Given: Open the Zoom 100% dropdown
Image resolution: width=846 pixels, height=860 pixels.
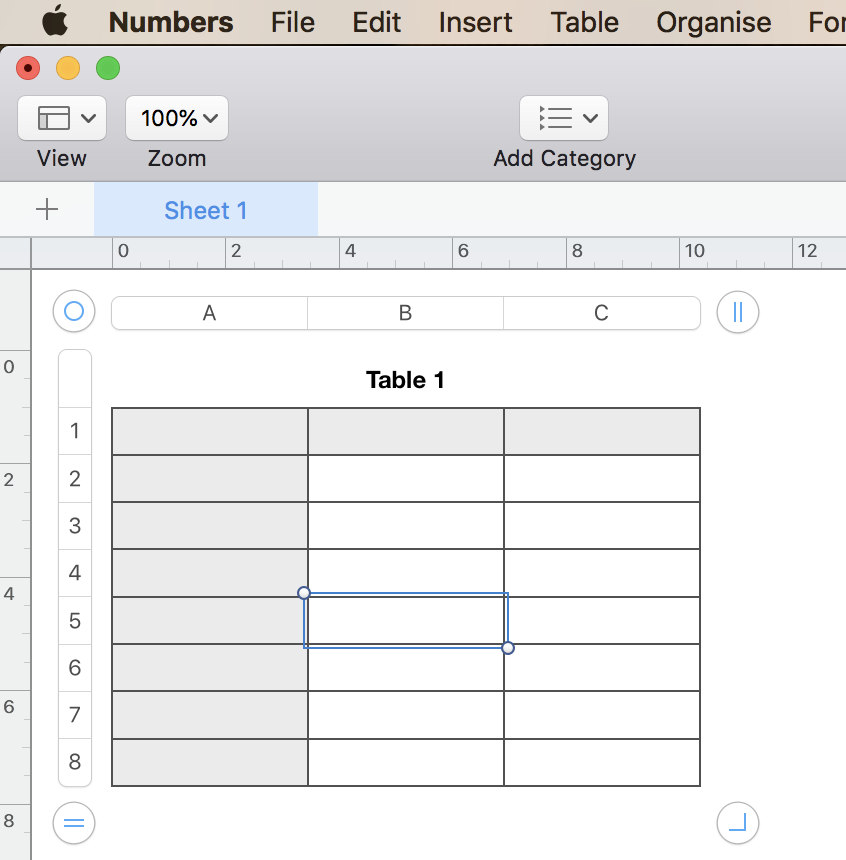Looking at the screenshot, I should click(x=177, y=118).
